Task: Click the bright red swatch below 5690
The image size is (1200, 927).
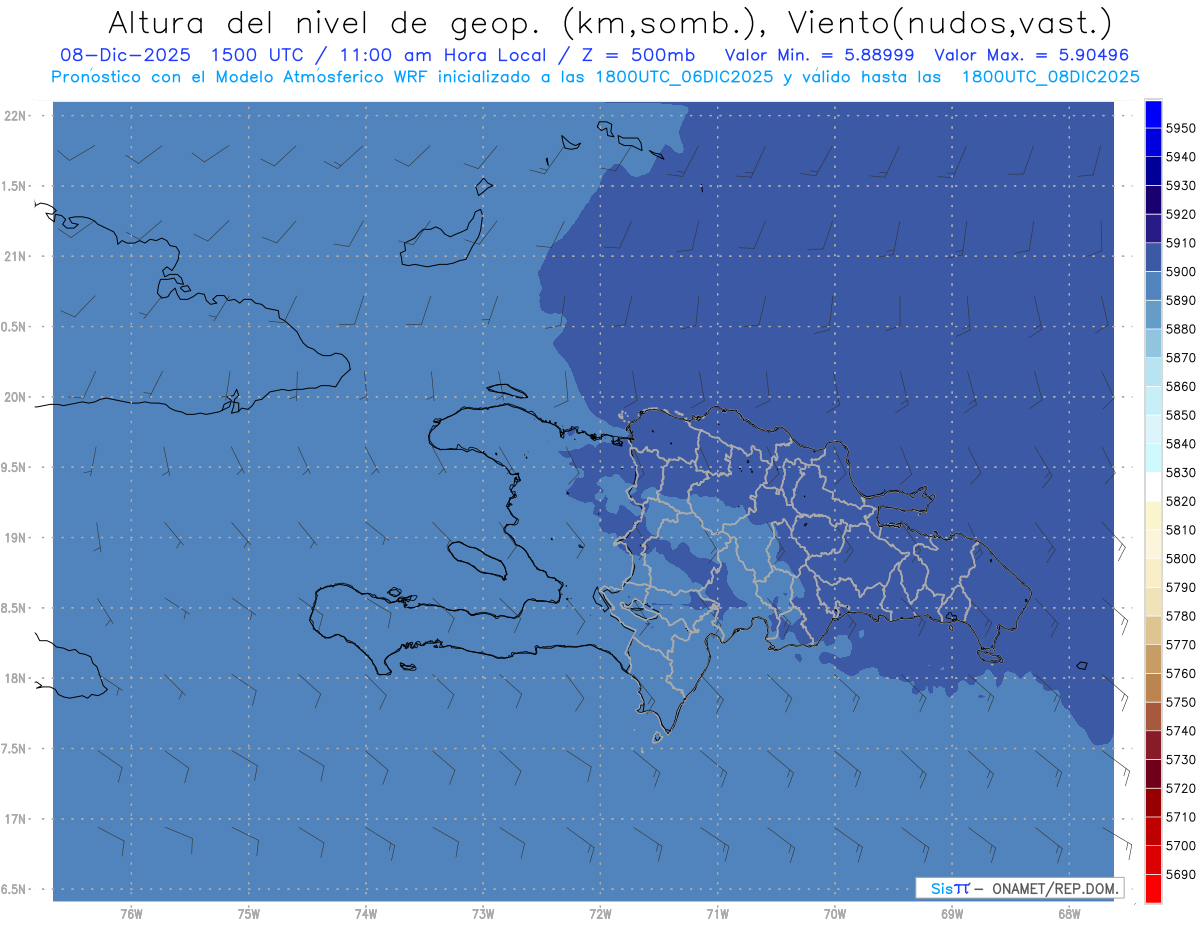Action: coord(1153,888)
